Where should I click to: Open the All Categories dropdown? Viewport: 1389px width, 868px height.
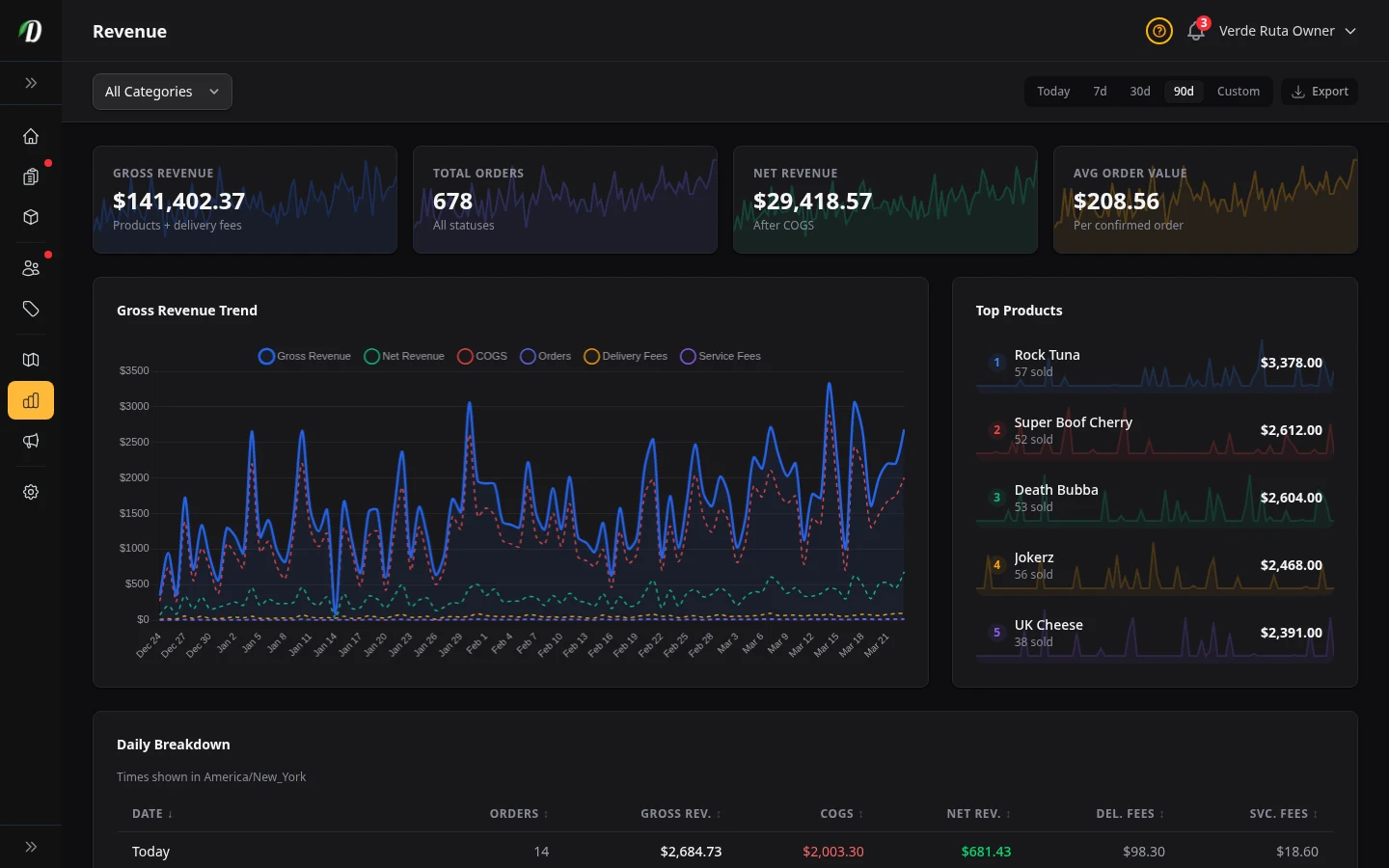tap(162, 91)
